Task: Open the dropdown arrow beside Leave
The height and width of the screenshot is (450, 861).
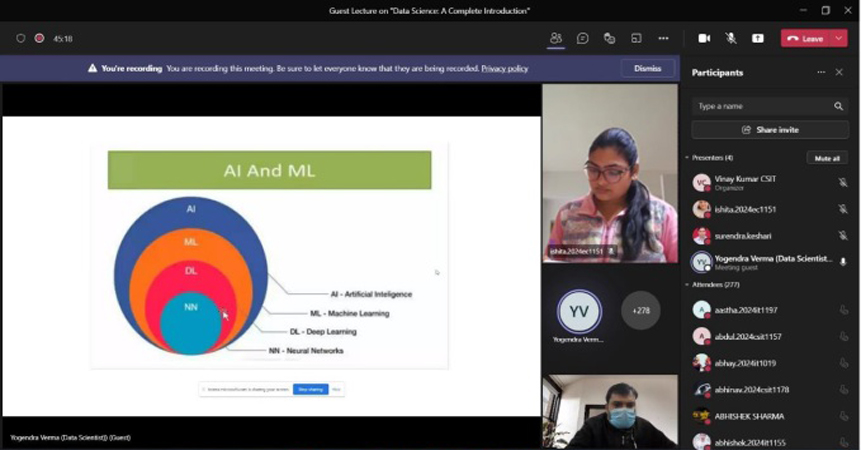Action: [838, 38]
